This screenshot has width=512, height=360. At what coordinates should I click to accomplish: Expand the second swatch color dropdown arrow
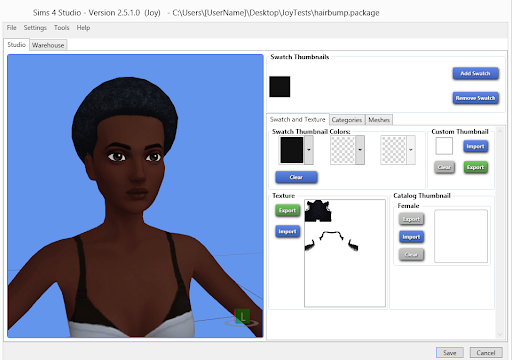point(360,150)
